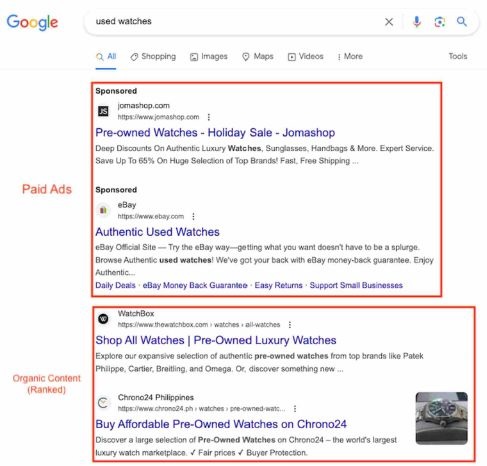The height and width of the screenshot is (466, 487).
Task: Click the Chrono24 watch thumbnail image
Action: (x=442, y=418)
